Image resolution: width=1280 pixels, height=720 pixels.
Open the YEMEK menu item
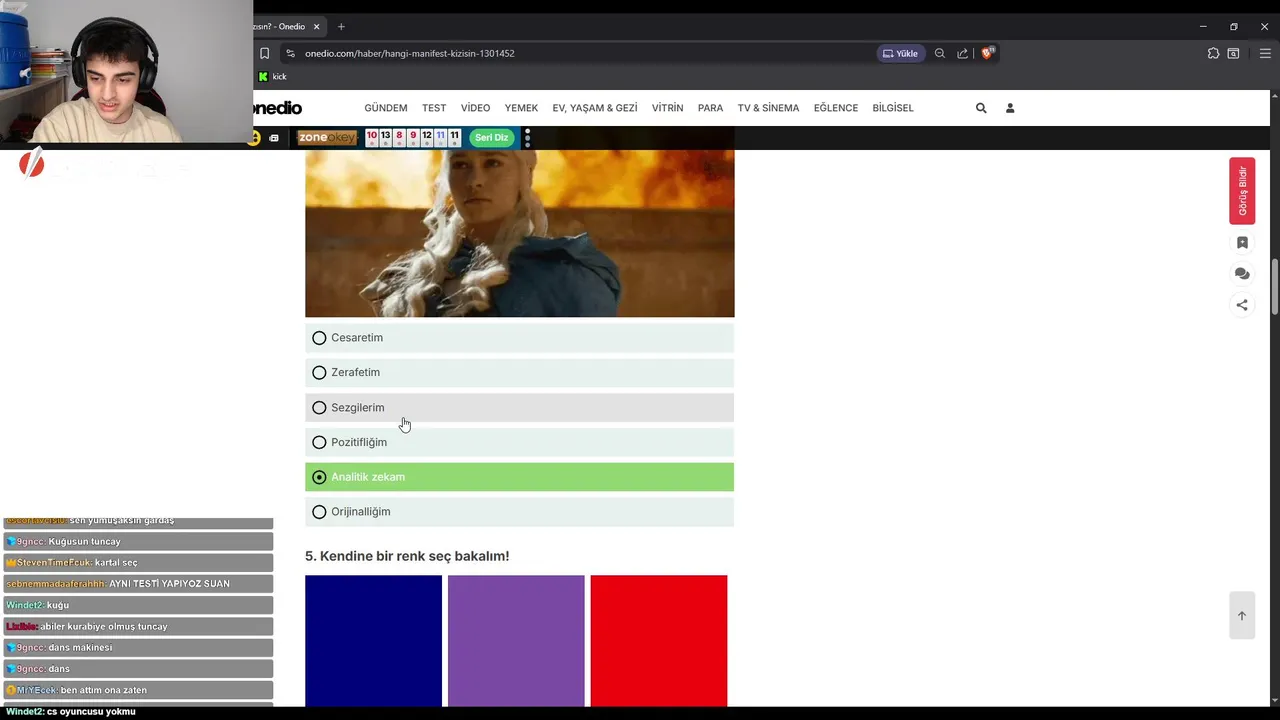(521, 108)
